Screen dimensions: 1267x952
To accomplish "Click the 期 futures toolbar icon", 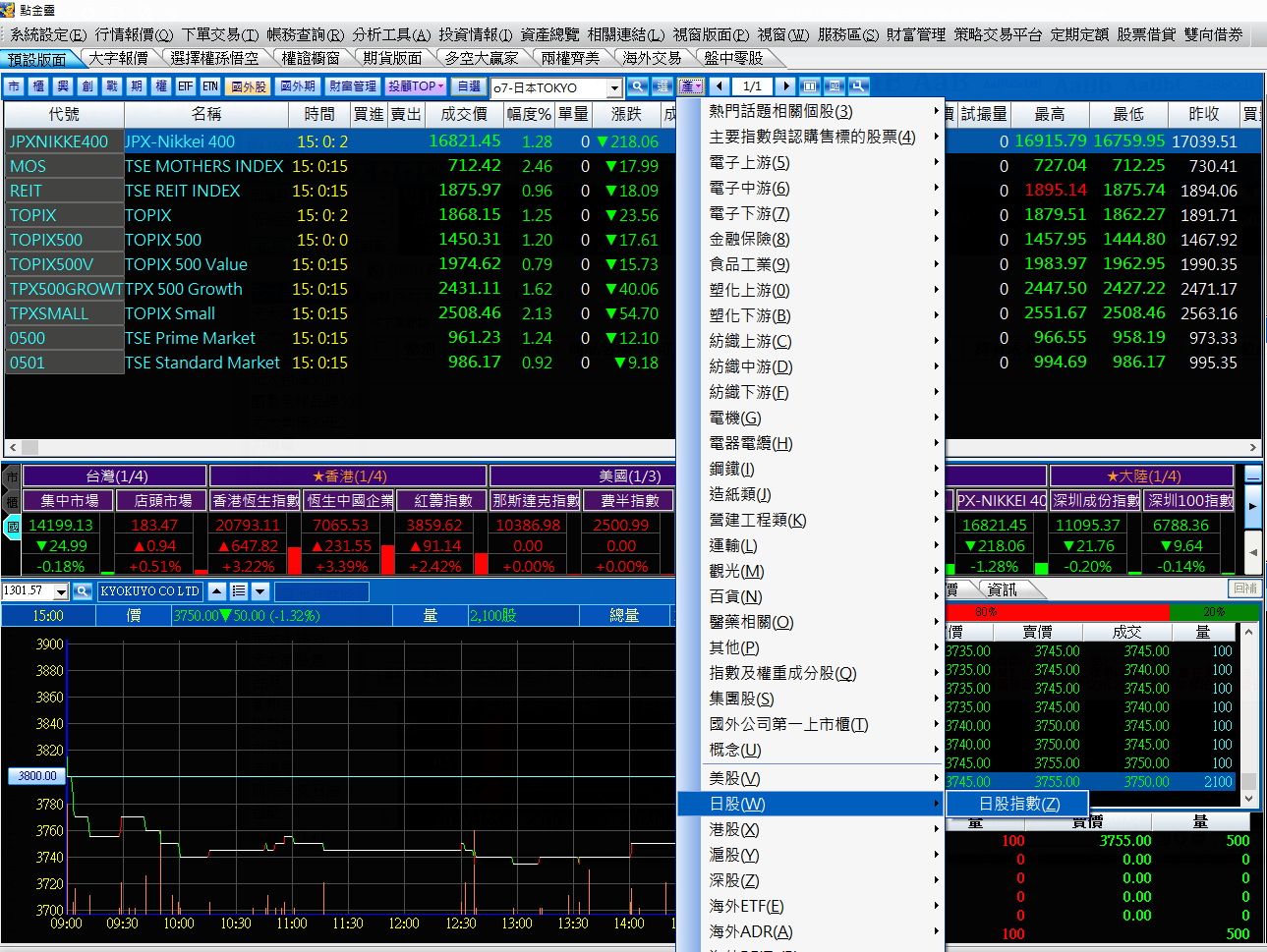I will (x=137, y=86).
